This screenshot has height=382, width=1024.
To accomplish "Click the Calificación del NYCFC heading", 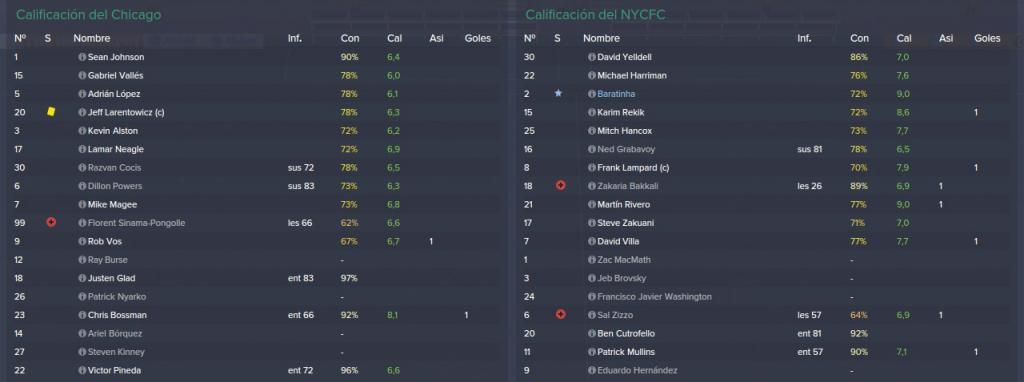I will click(x=595, y=14).
